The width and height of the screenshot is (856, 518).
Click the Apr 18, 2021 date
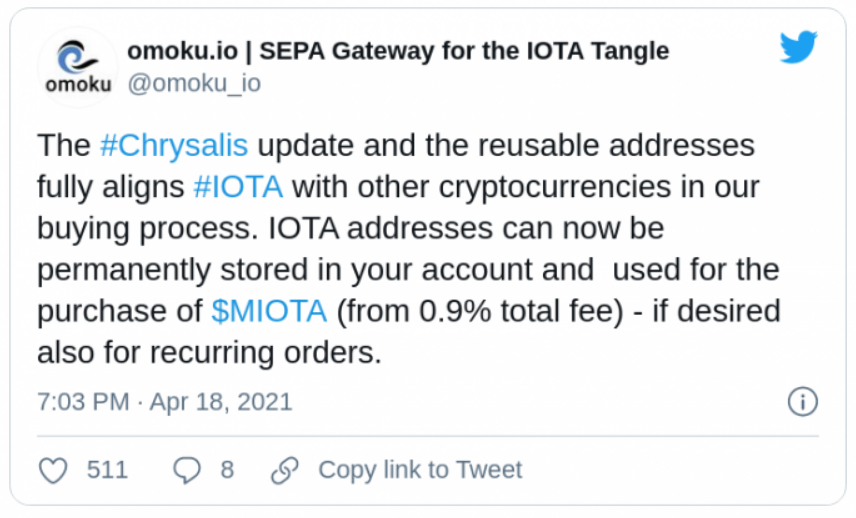222,402
